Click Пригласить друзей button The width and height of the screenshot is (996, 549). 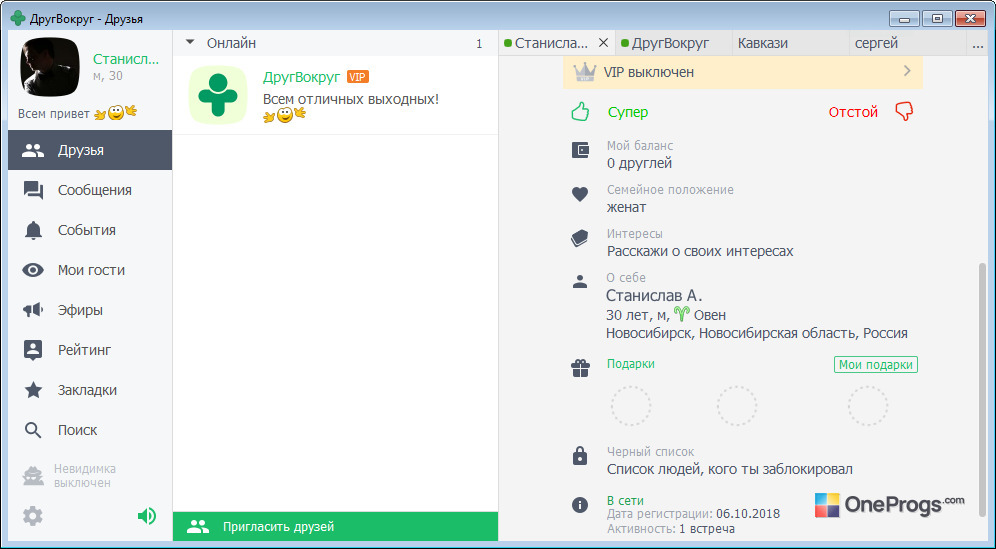335,527
